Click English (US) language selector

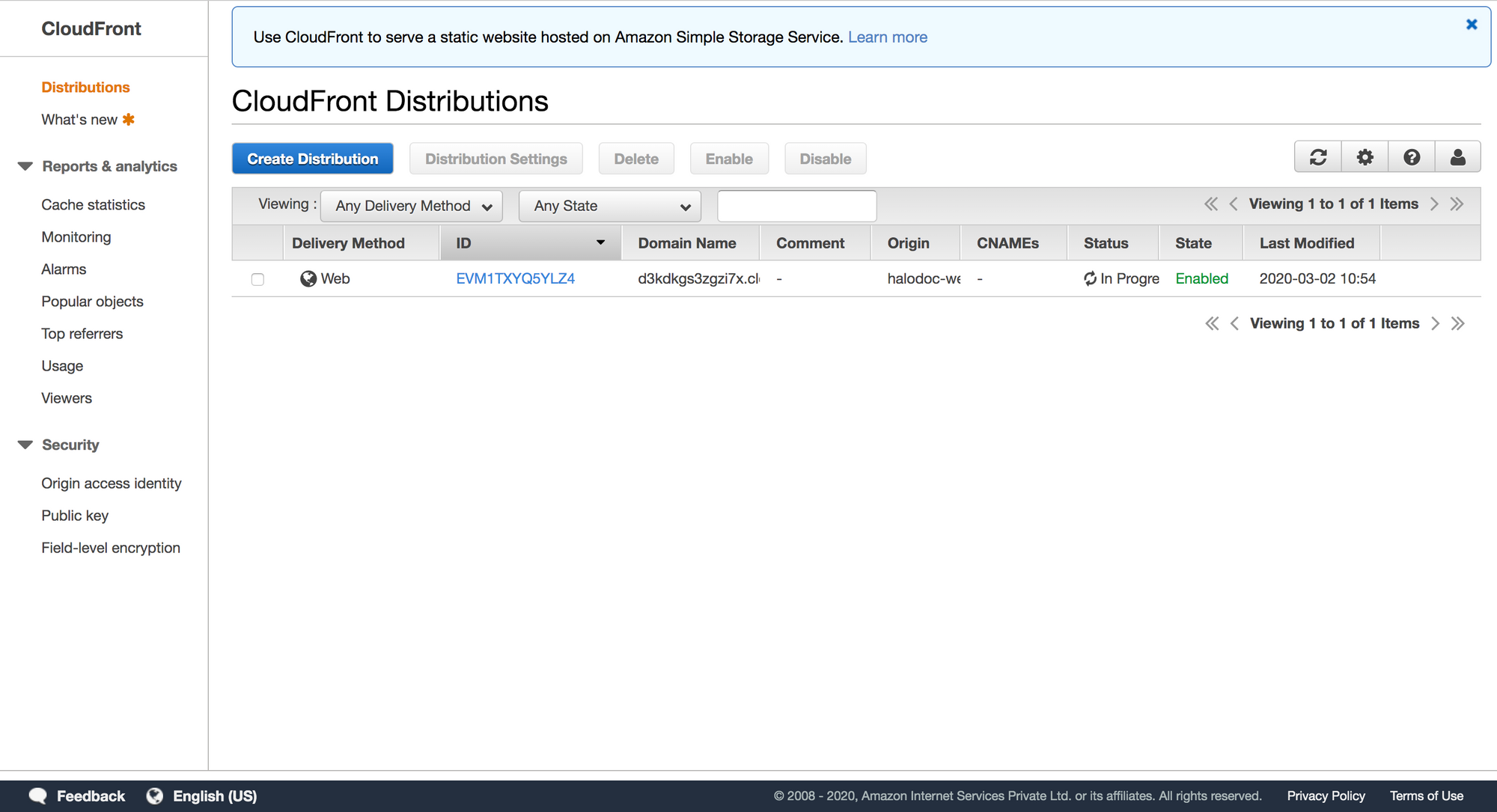(215, 796)
